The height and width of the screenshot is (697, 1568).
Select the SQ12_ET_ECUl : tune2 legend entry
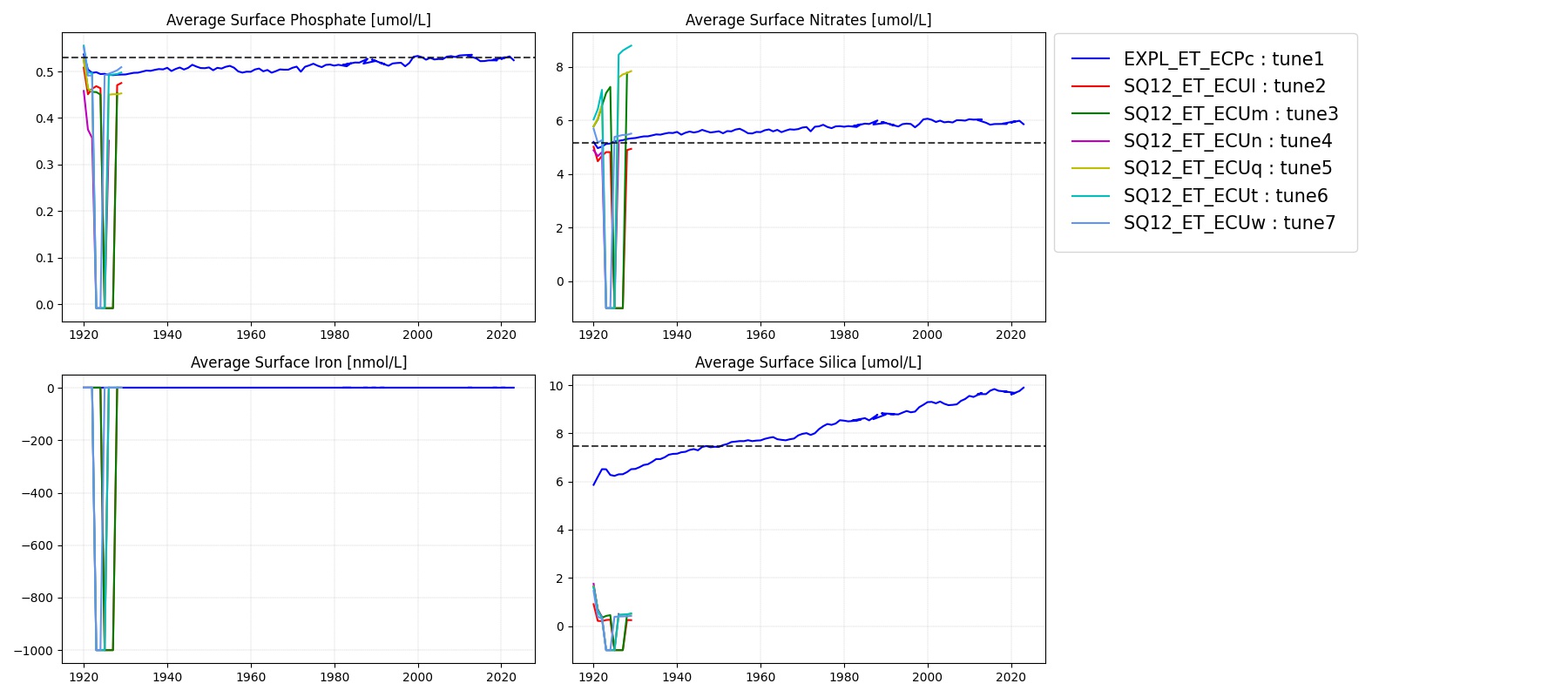point(1224,86)
